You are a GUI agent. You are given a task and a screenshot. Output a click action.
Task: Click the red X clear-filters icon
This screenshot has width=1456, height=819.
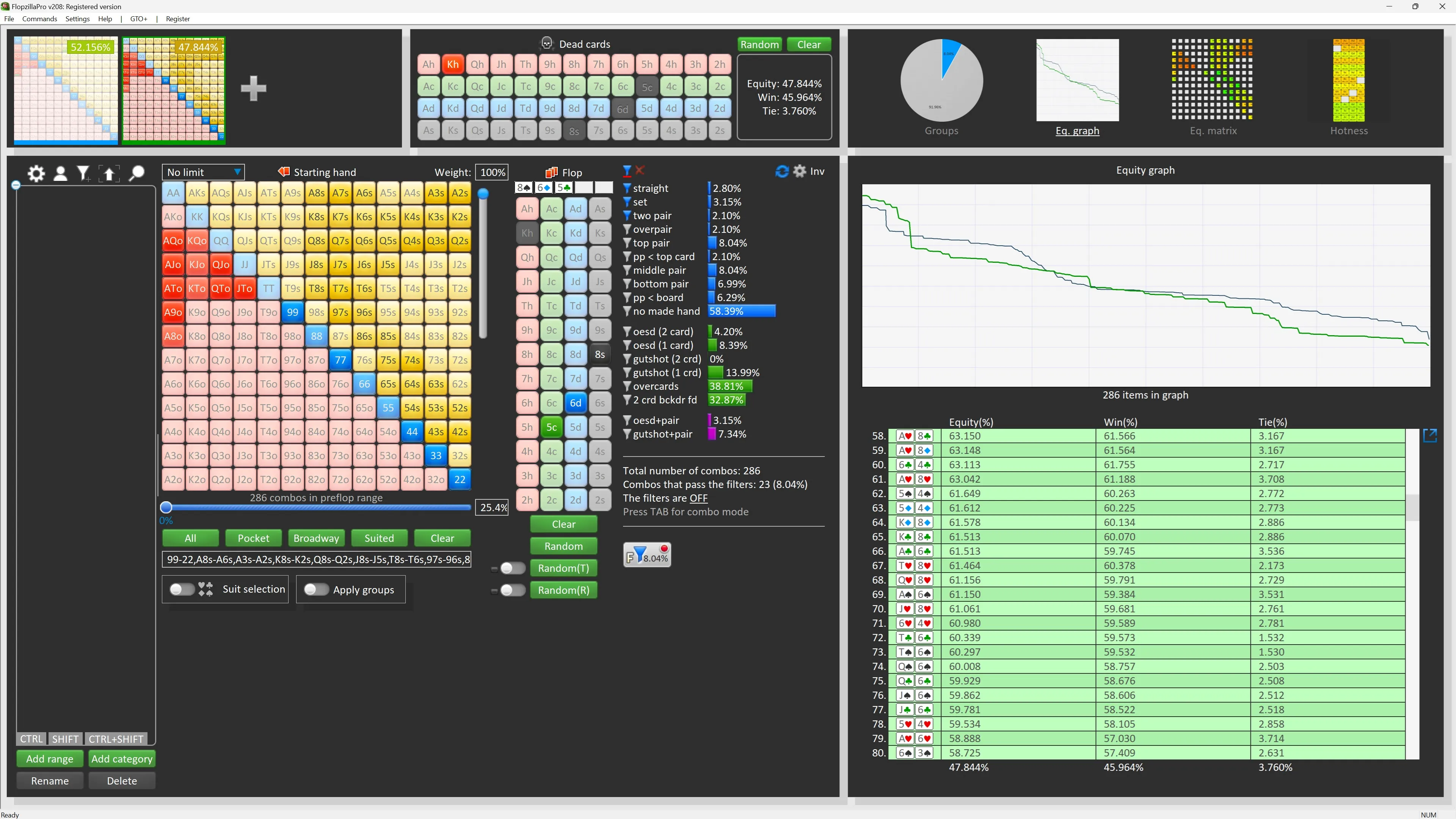point(640,169)
